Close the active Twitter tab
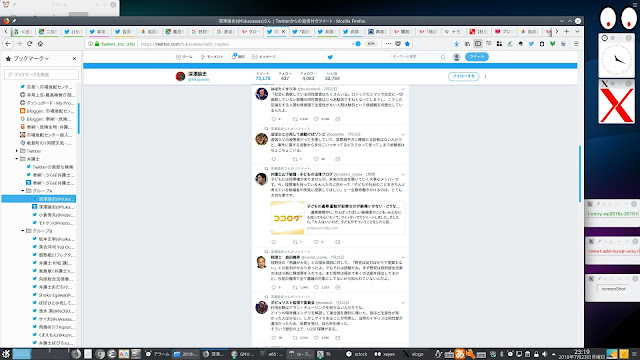The width and height of the screenshot is (640, 360). tap(283, 31)
